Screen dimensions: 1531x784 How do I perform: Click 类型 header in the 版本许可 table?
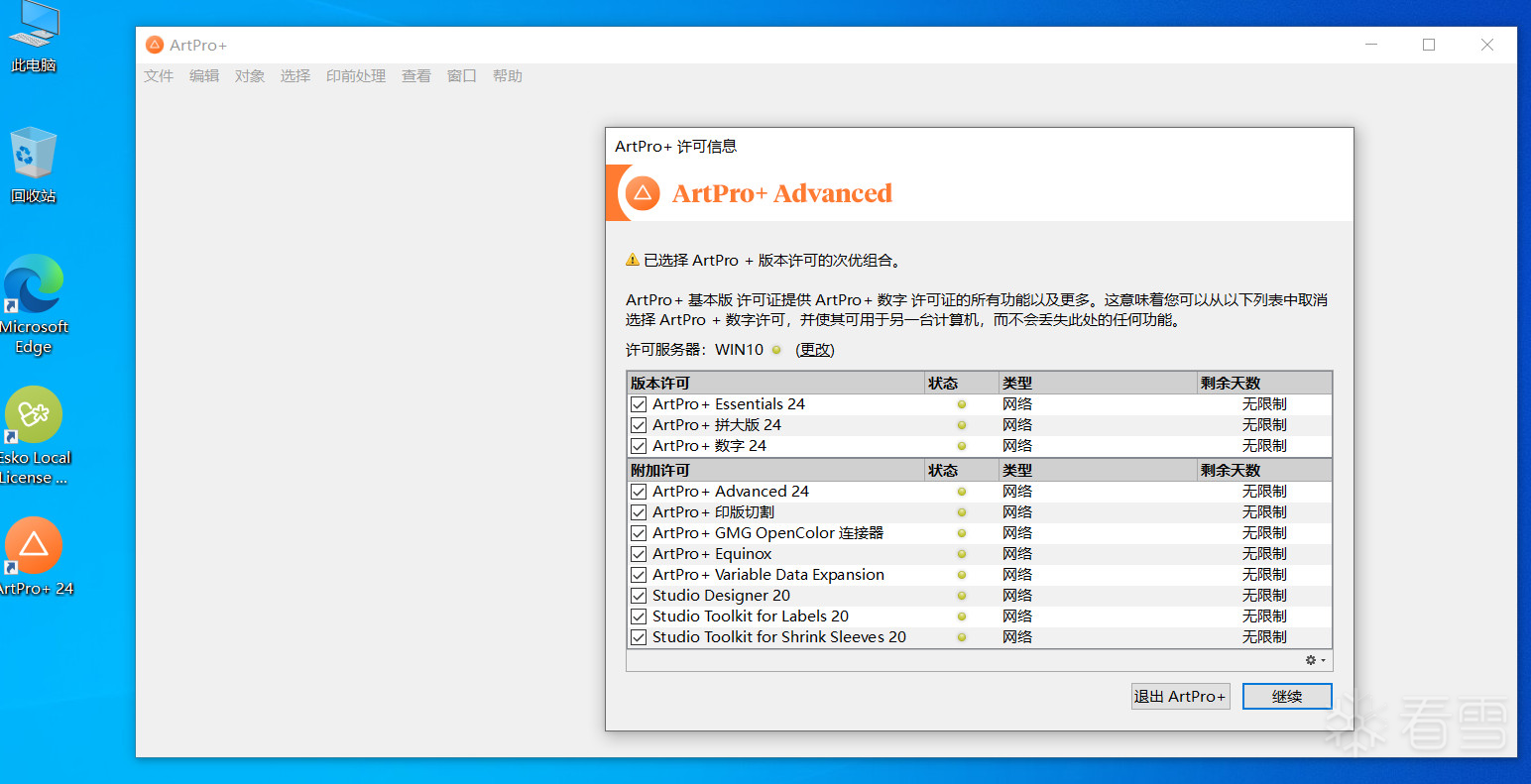[1098, 384]
